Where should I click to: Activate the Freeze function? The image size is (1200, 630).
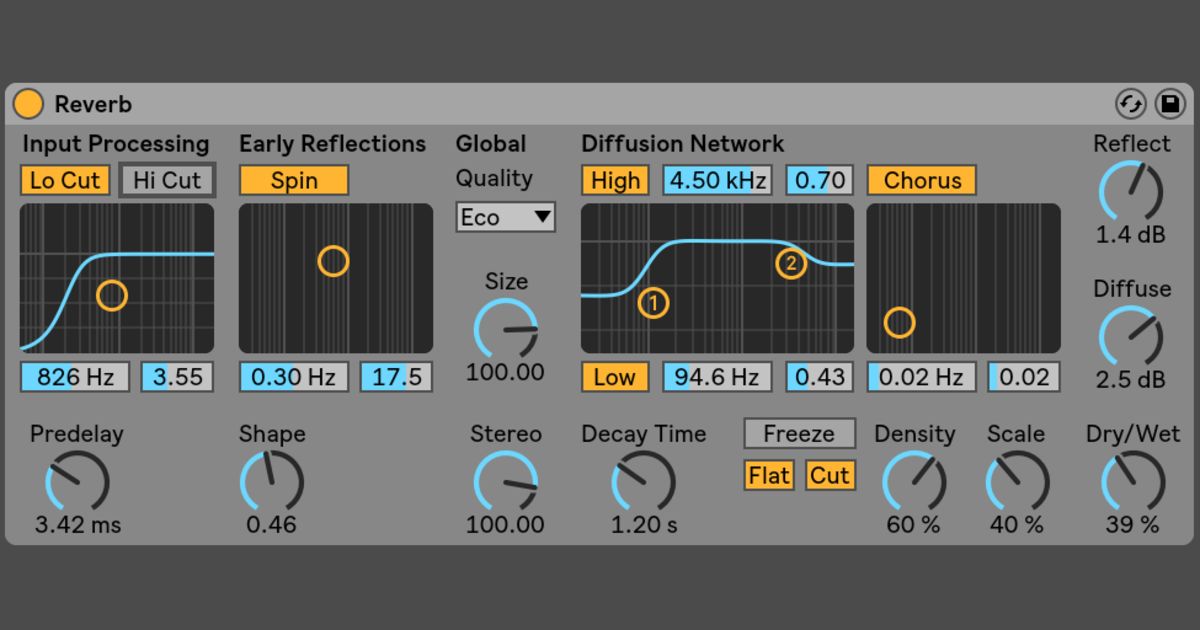click(x=799, y=433)
